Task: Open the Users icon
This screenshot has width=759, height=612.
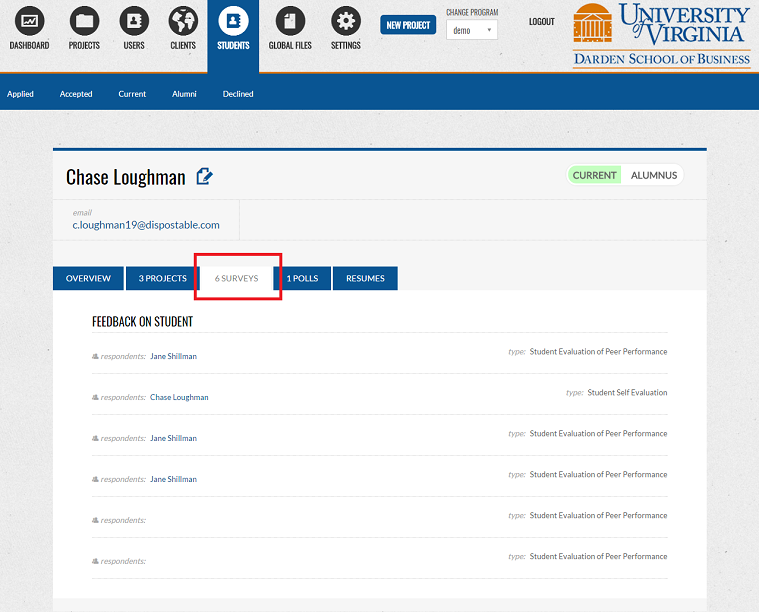Action: (x=134, y=21)
